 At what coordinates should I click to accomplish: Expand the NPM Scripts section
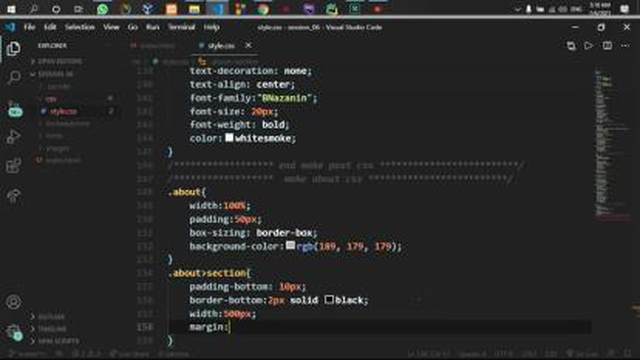[x=58, y=341]
